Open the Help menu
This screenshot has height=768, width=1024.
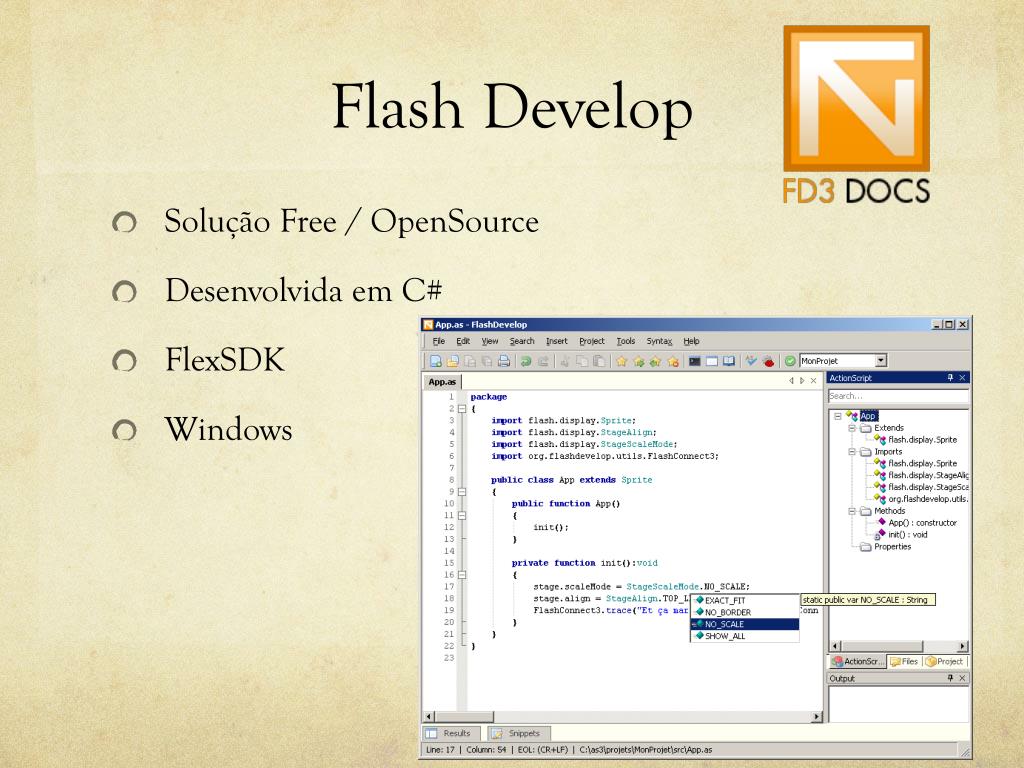[x=691, y=341]
